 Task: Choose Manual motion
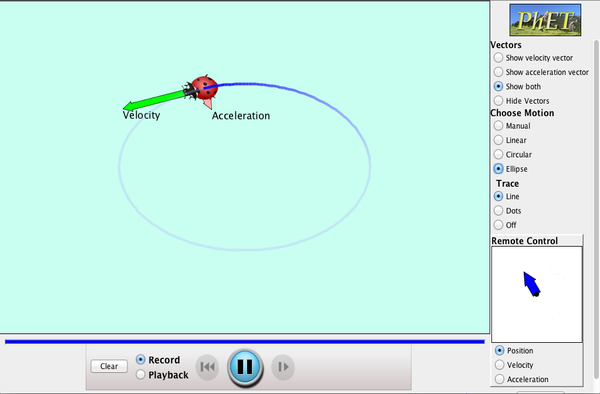tap(512, 125)
